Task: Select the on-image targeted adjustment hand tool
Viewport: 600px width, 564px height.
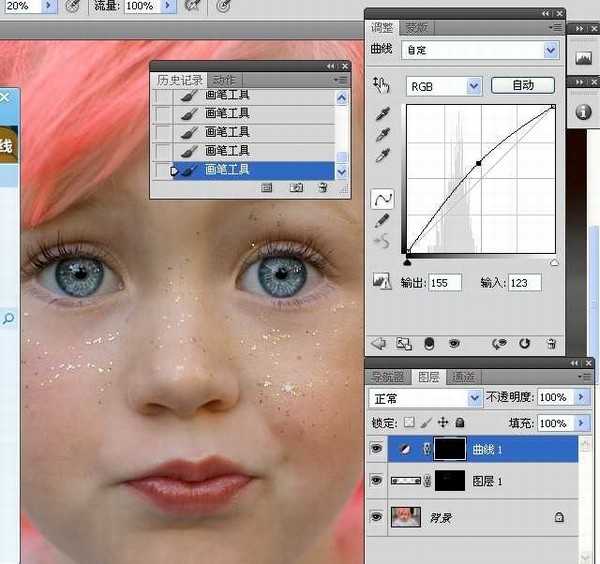Action: click(x=380, y=86)
